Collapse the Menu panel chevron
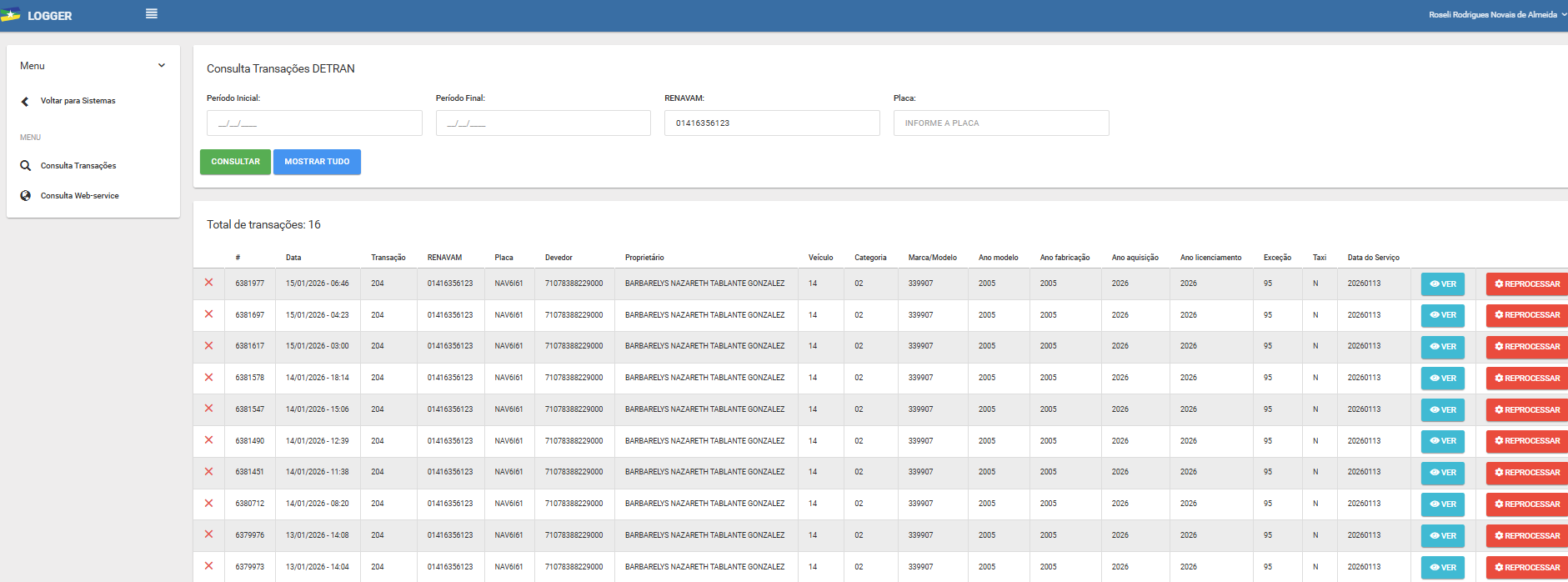The height and width of the screenshot is (582, 1568). tap(162, 66)
